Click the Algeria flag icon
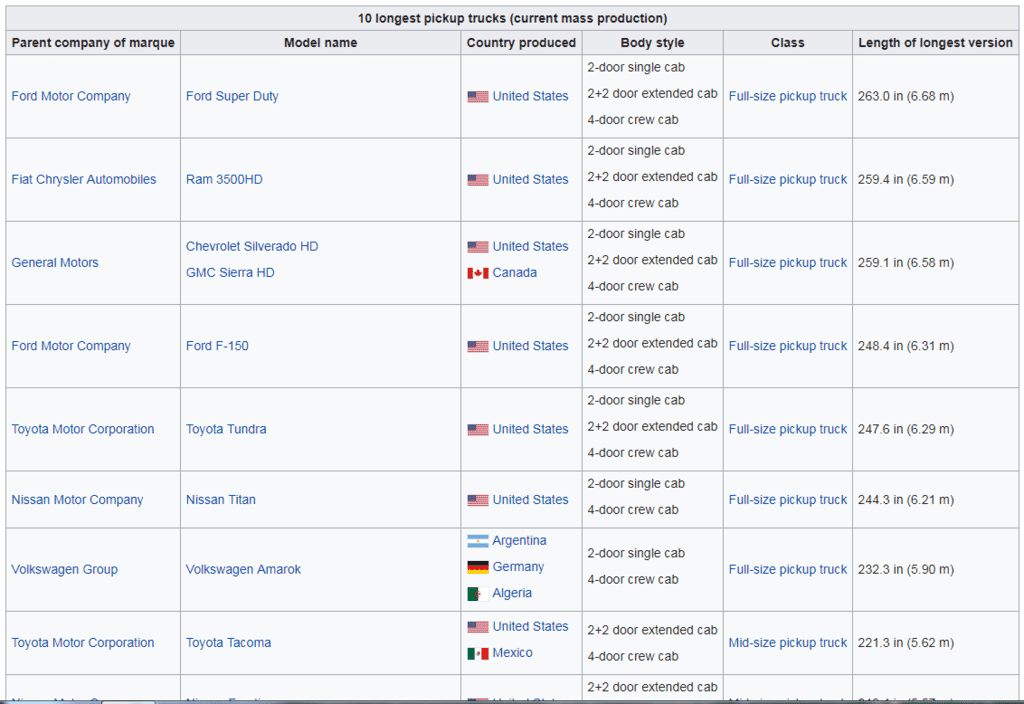The height and width of the screenshot is (704, 1024). point(477,593)
